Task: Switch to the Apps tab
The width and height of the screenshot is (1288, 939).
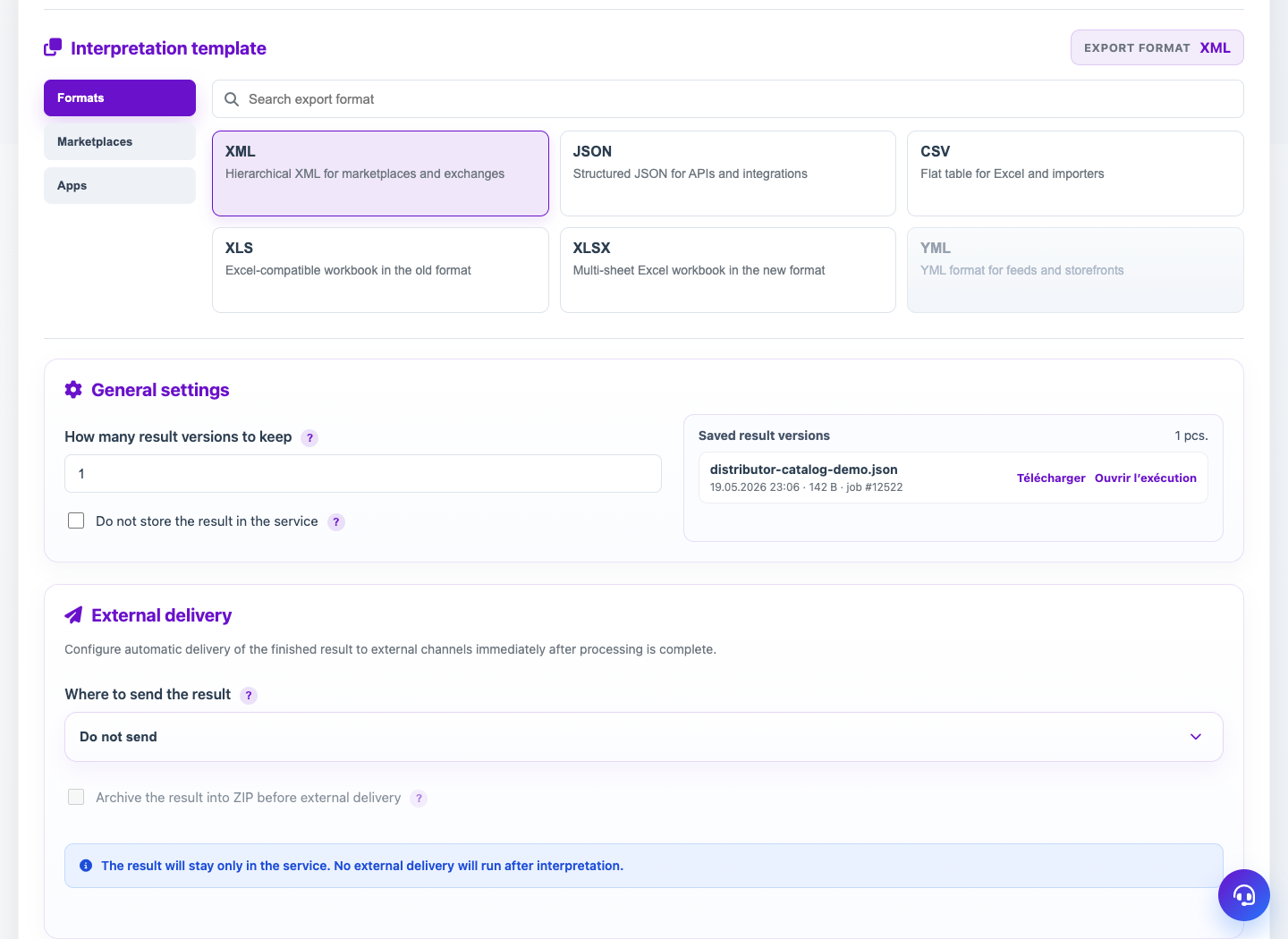Action: tap(120, 185)
